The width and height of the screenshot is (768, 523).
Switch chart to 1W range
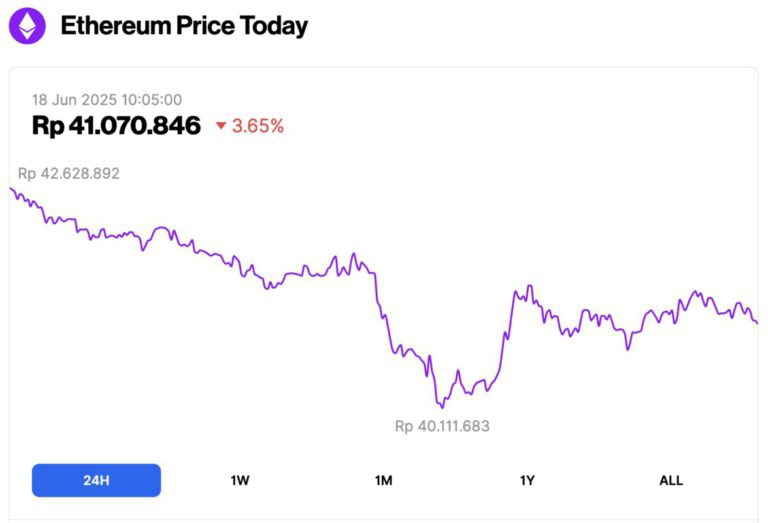point(240,480)
